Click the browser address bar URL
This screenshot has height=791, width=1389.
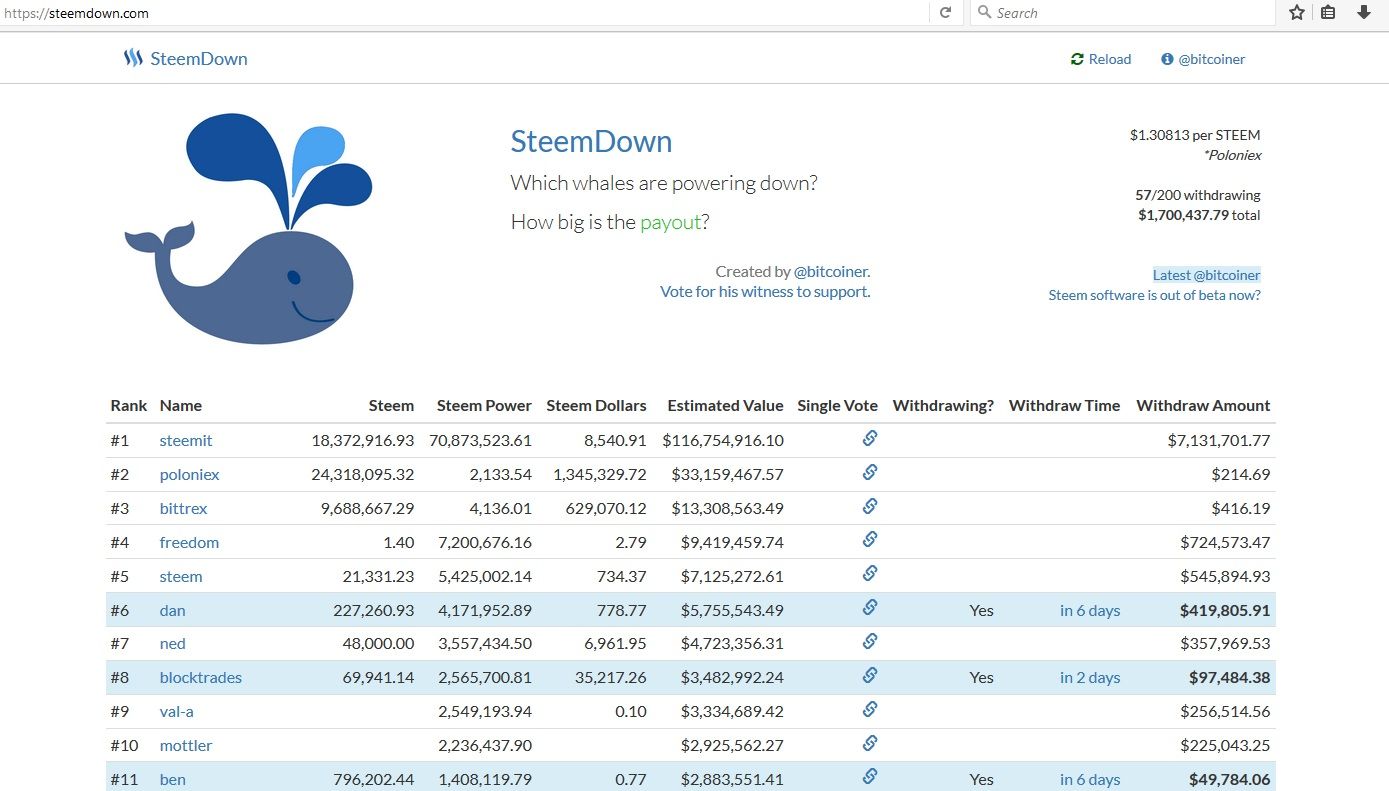pos(75,13)
